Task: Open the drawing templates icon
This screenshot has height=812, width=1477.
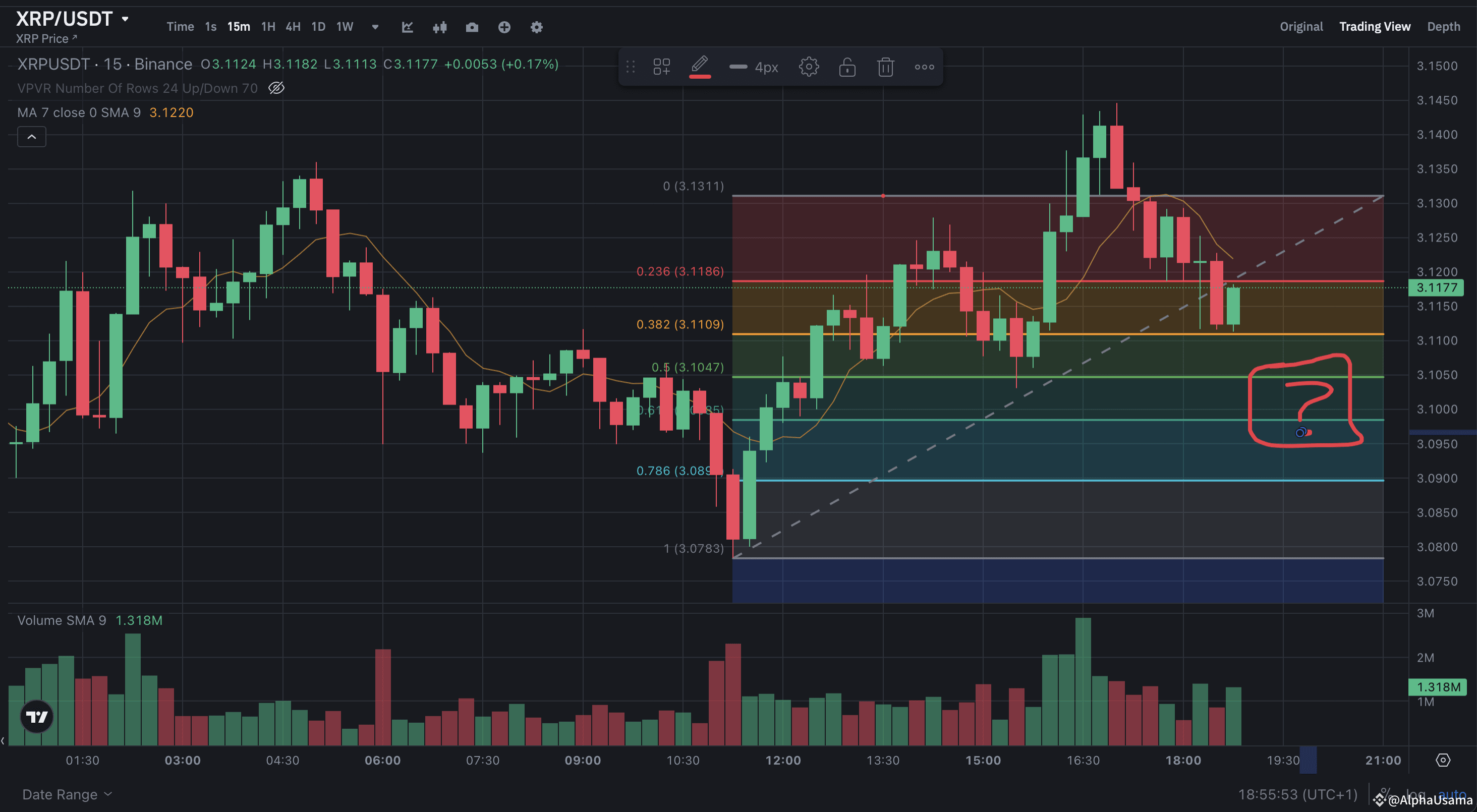Action: [x=662, y=67]
